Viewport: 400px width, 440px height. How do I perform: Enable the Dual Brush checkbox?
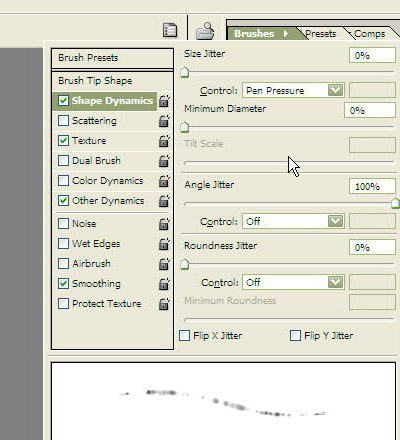(x=63, y=160)
